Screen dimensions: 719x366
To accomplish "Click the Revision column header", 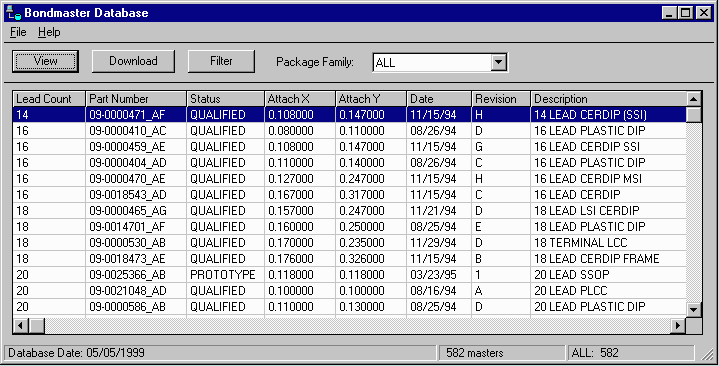I will 501,99.
